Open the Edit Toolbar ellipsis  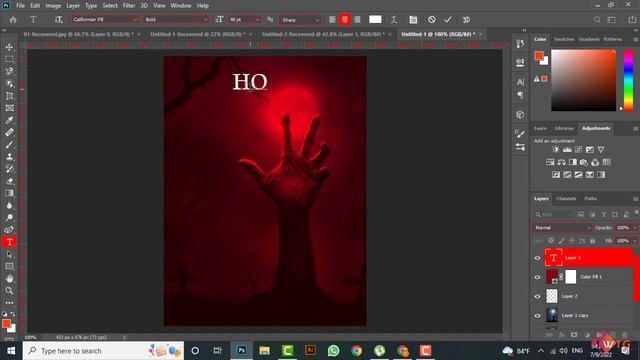point(9,302)
